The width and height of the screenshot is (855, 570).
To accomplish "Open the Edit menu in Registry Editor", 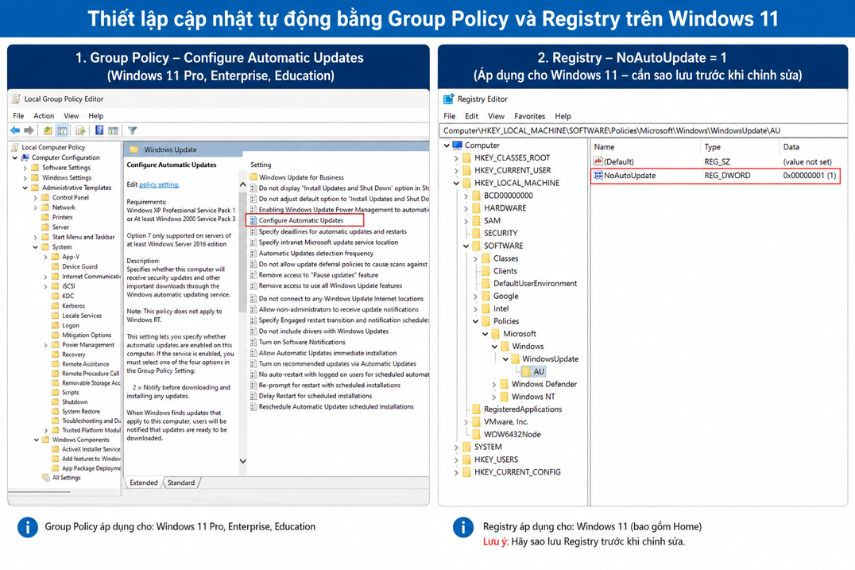I will point(472,116).
